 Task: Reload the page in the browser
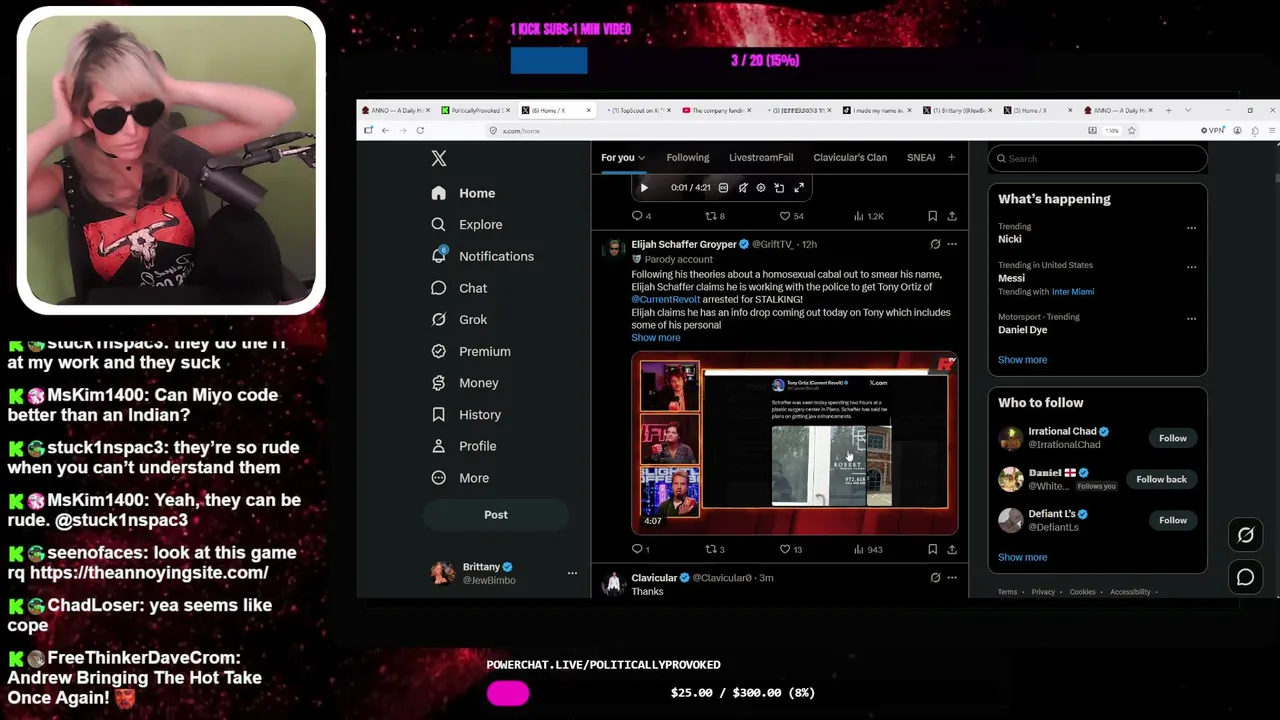click(x=420, y=130)
